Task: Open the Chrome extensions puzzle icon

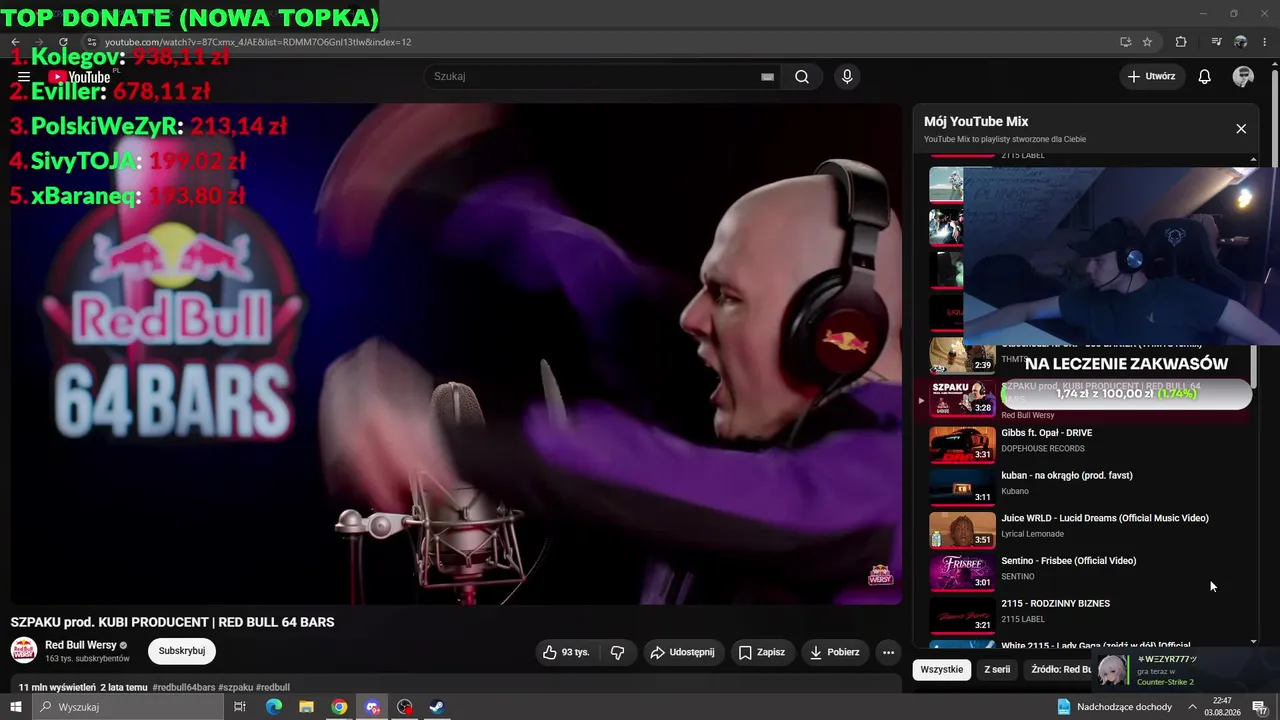Action: click(x=1181, y=42)
